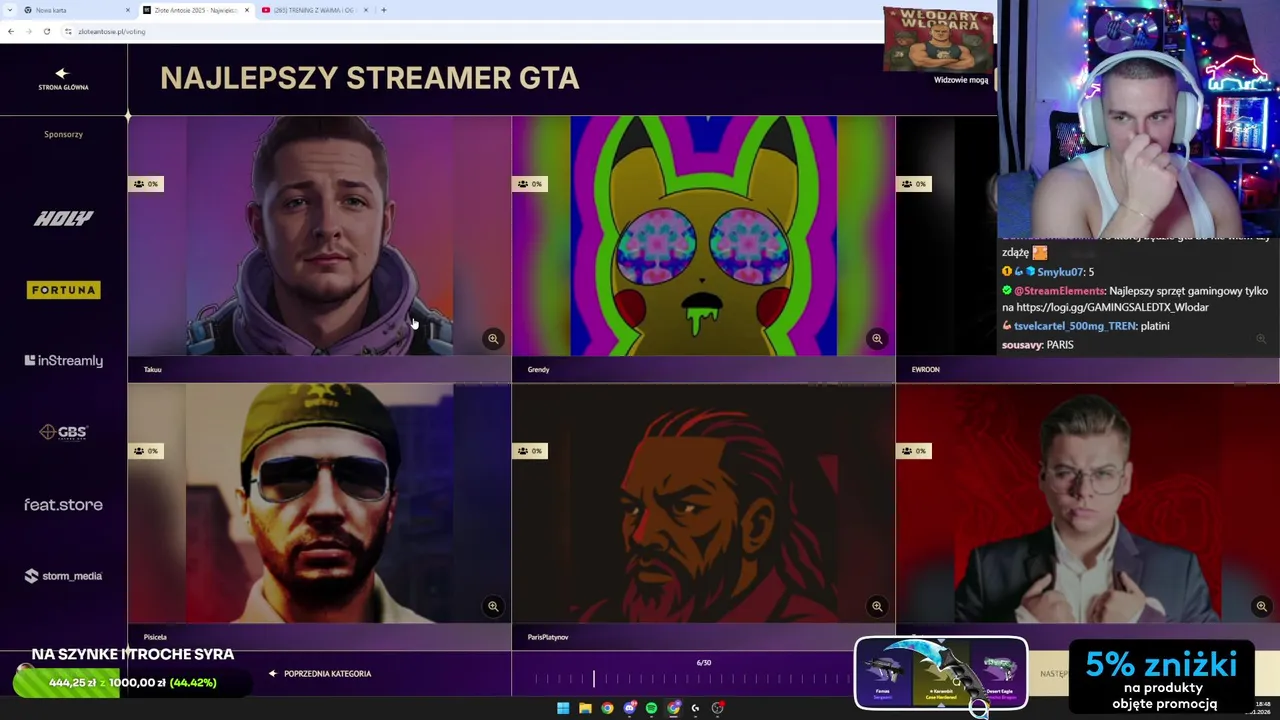Expand the tab search chevron in Chrome

click(x=10, y=10)
